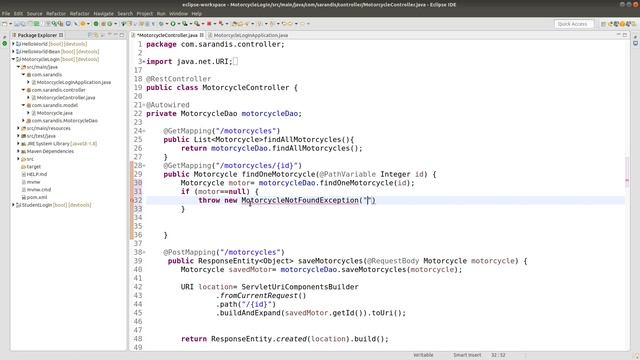The width and height of the screenshot is (640, 360).
Task: Select the Package Explorer view tab
Action: tap(37, 35)
